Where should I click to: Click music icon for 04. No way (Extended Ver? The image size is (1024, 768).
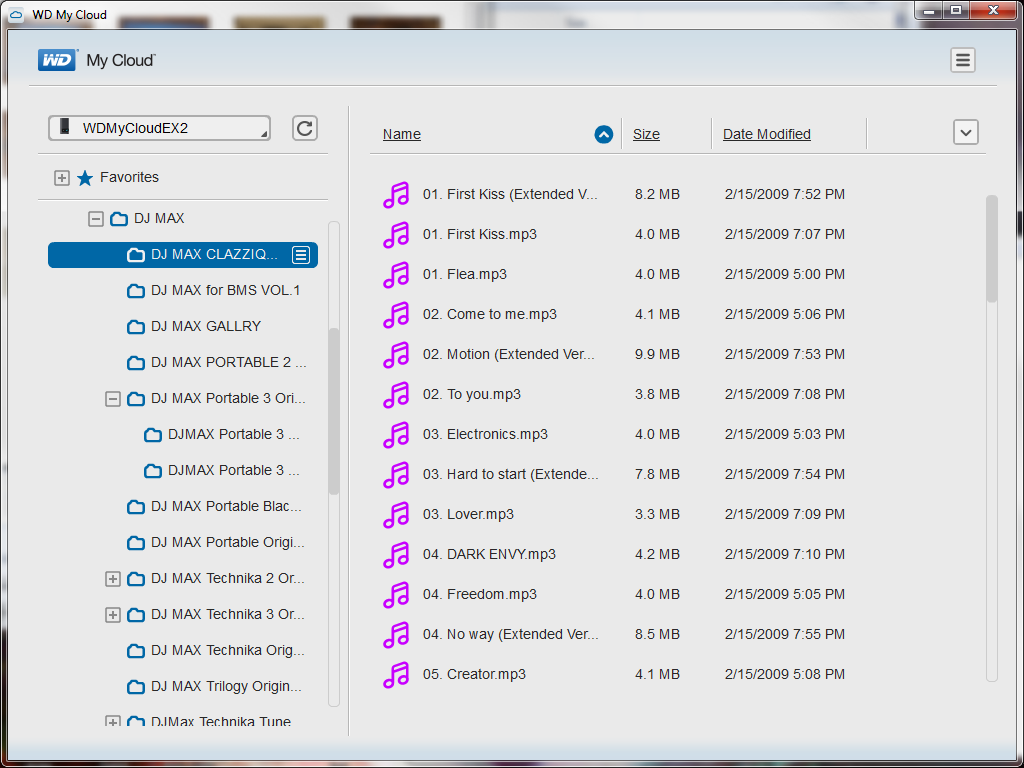point(396,634)
